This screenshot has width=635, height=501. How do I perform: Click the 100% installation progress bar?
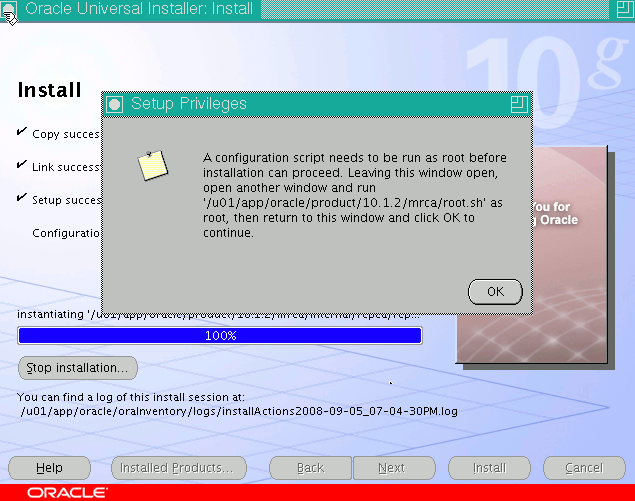(x=220, y=335)
